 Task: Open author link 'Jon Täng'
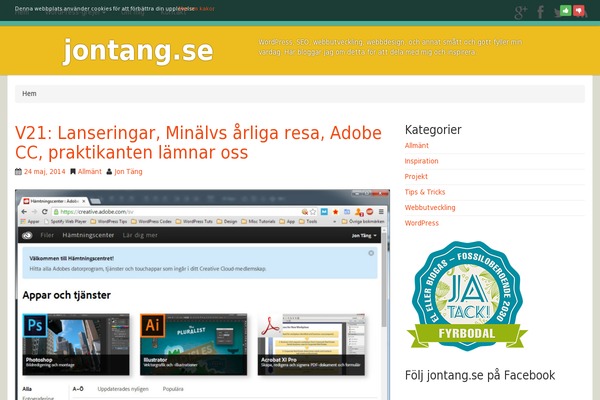128,171
